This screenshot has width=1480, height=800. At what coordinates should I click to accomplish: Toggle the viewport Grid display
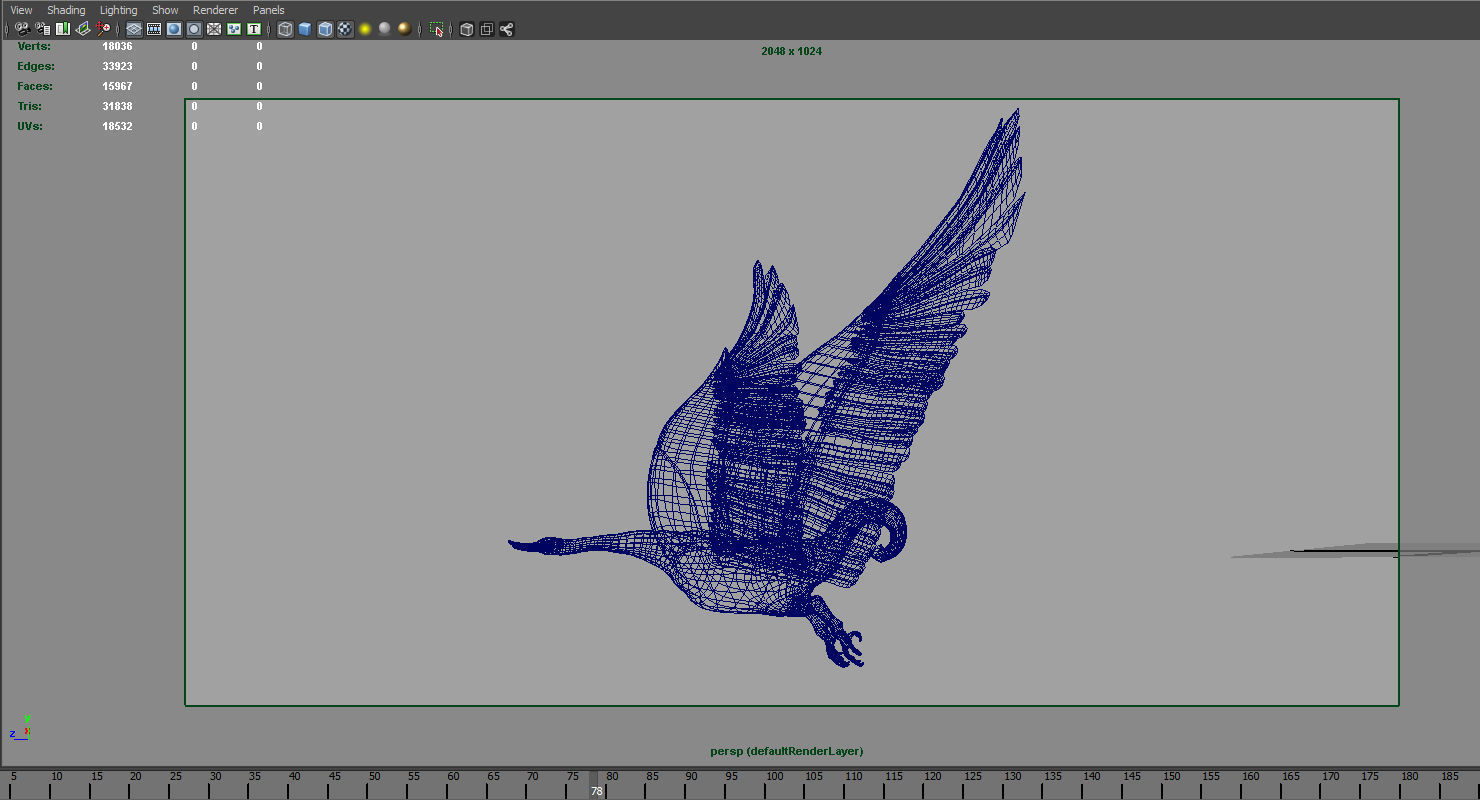click(134, 29)
